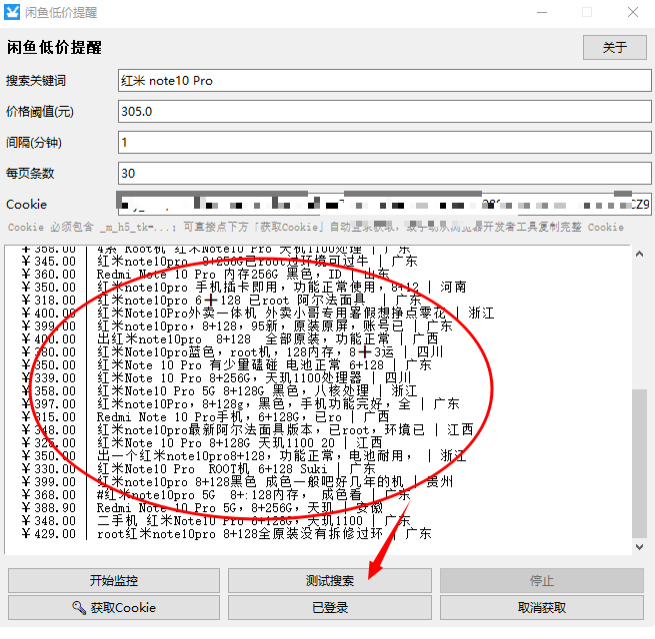Viewport: 655px width, 639px height.
Task: Open the 关于 about button
Action: pos(614,47)
